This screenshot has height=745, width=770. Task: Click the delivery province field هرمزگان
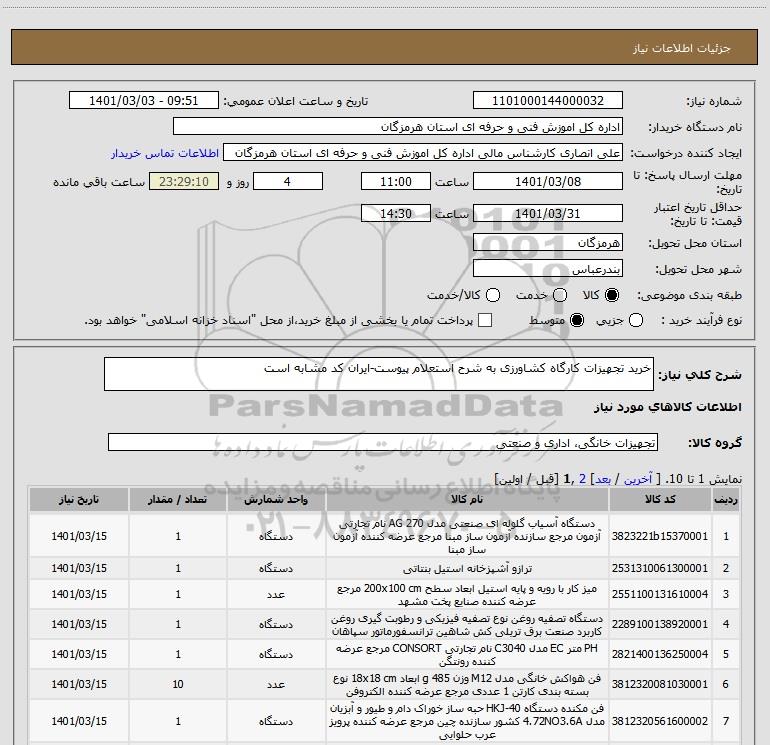548,242
